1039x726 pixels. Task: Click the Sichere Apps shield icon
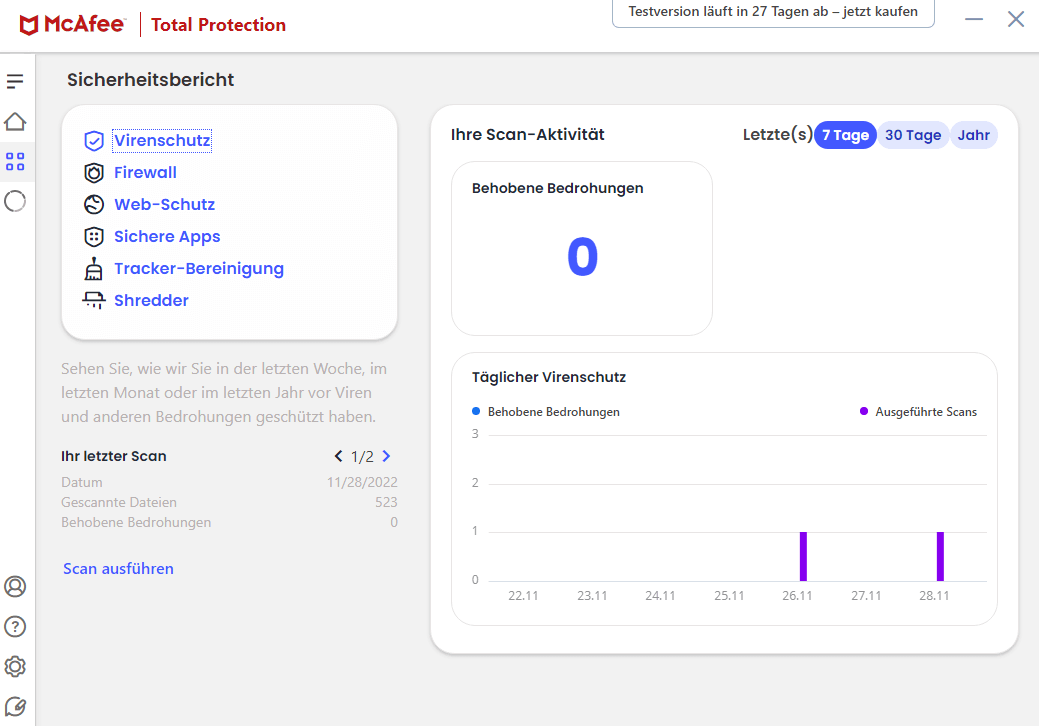[94, 236]
